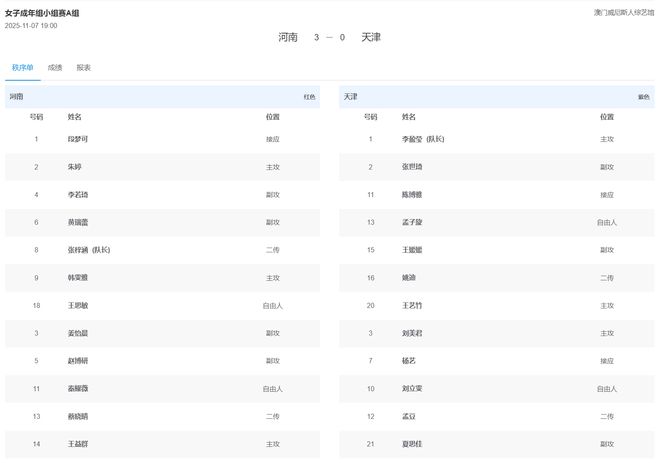Click the 天津 table header bar

(495, 97)
